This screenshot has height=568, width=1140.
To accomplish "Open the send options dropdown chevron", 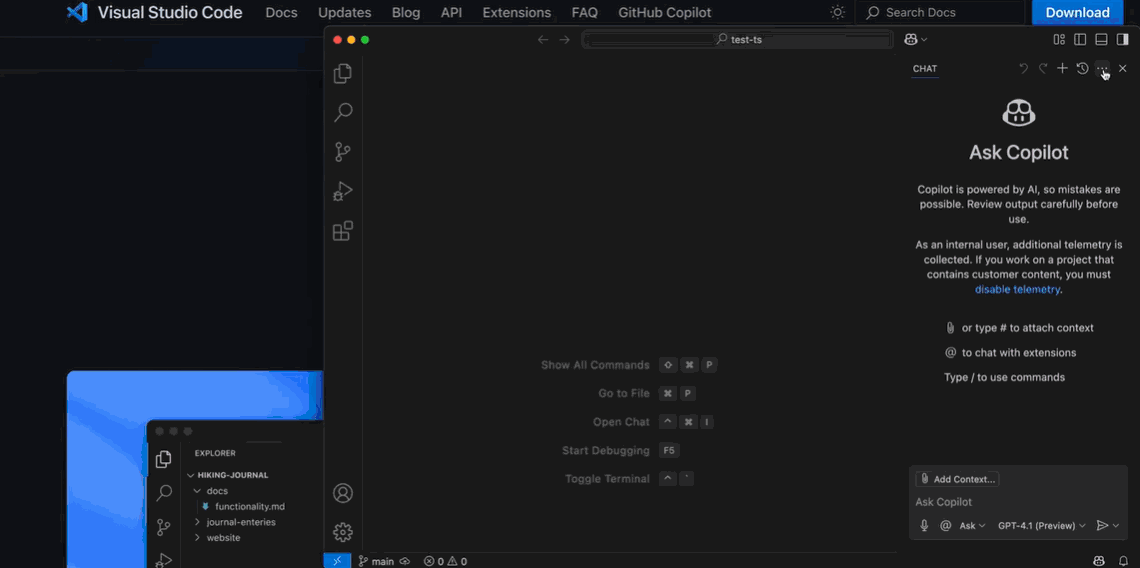I will pos(1116,525).
